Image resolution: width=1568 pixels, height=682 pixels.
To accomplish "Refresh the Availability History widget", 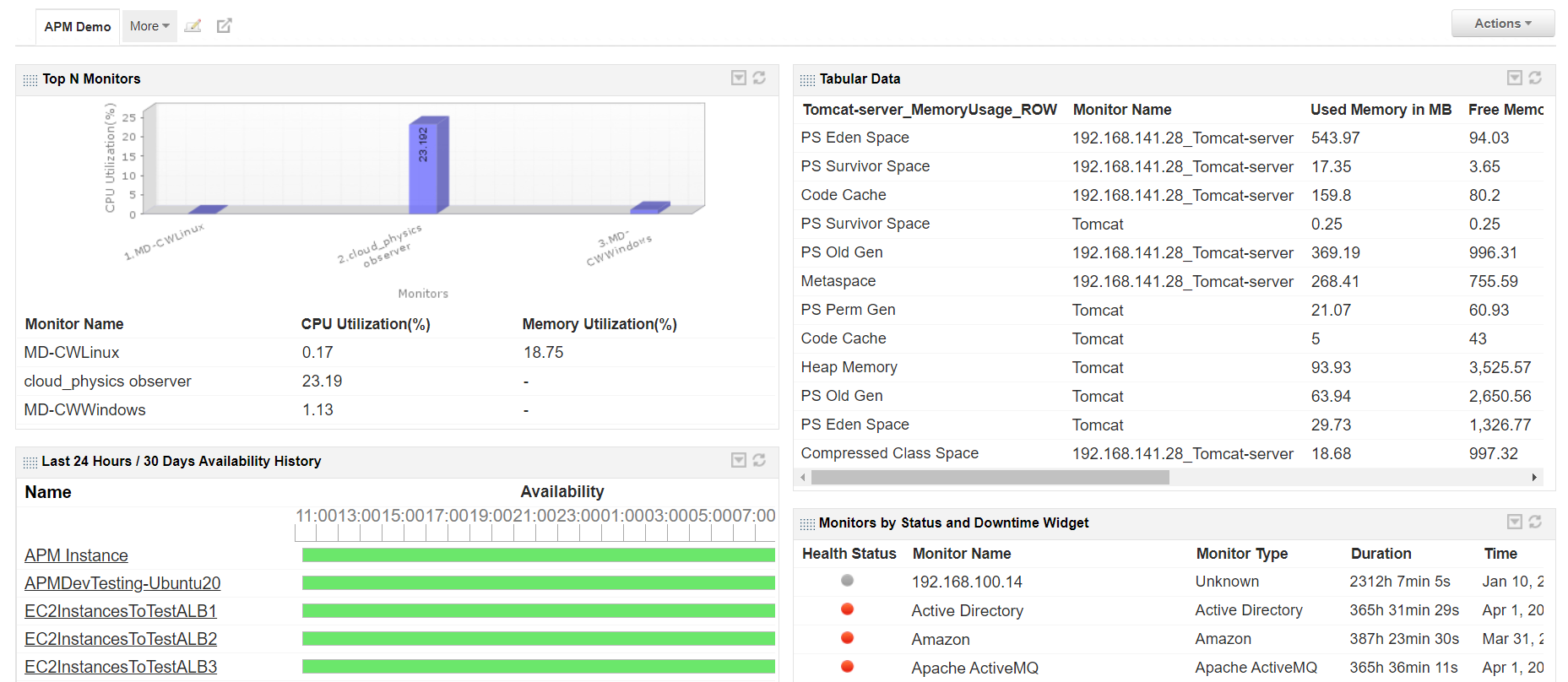I will click(759, 460).
